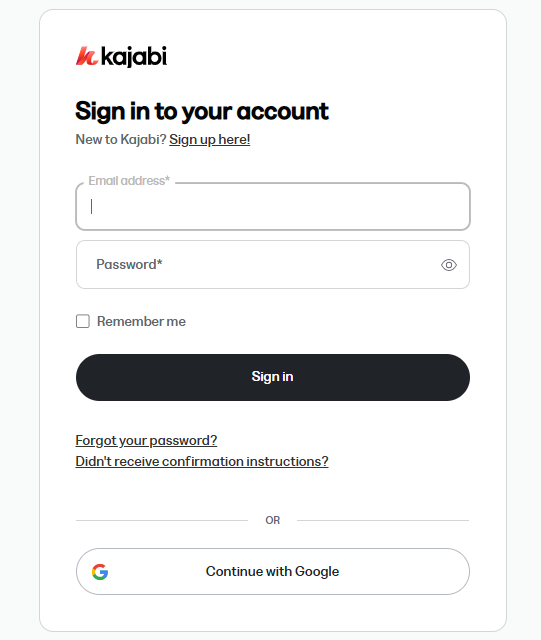Open the Forgot your password? link
Image resolution: width=541 pixels, height=640 pixels.
tap(146, 440)
